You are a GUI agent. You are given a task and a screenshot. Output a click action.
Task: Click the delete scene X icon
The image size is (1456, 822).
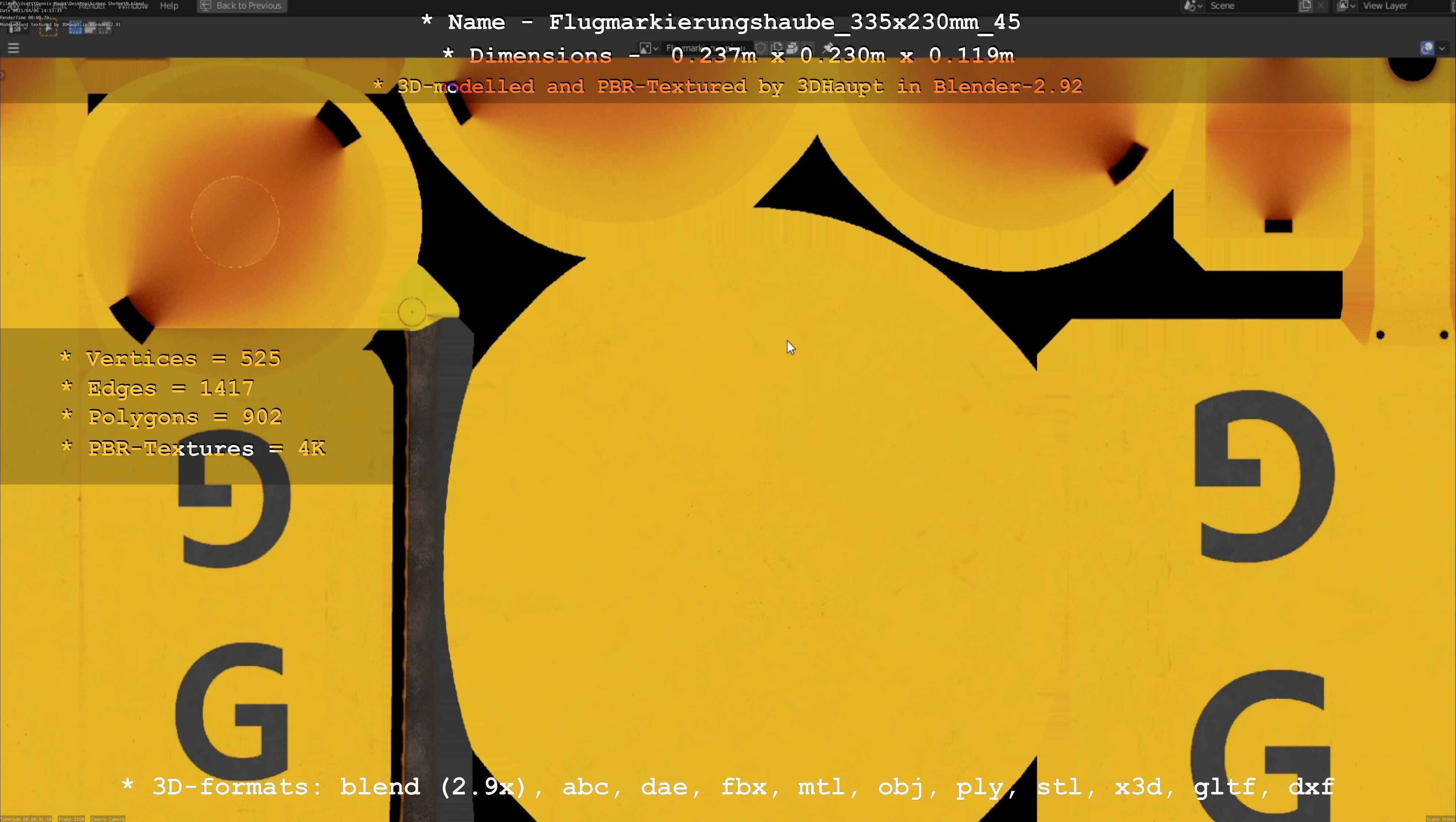[x=1320, y=6]
